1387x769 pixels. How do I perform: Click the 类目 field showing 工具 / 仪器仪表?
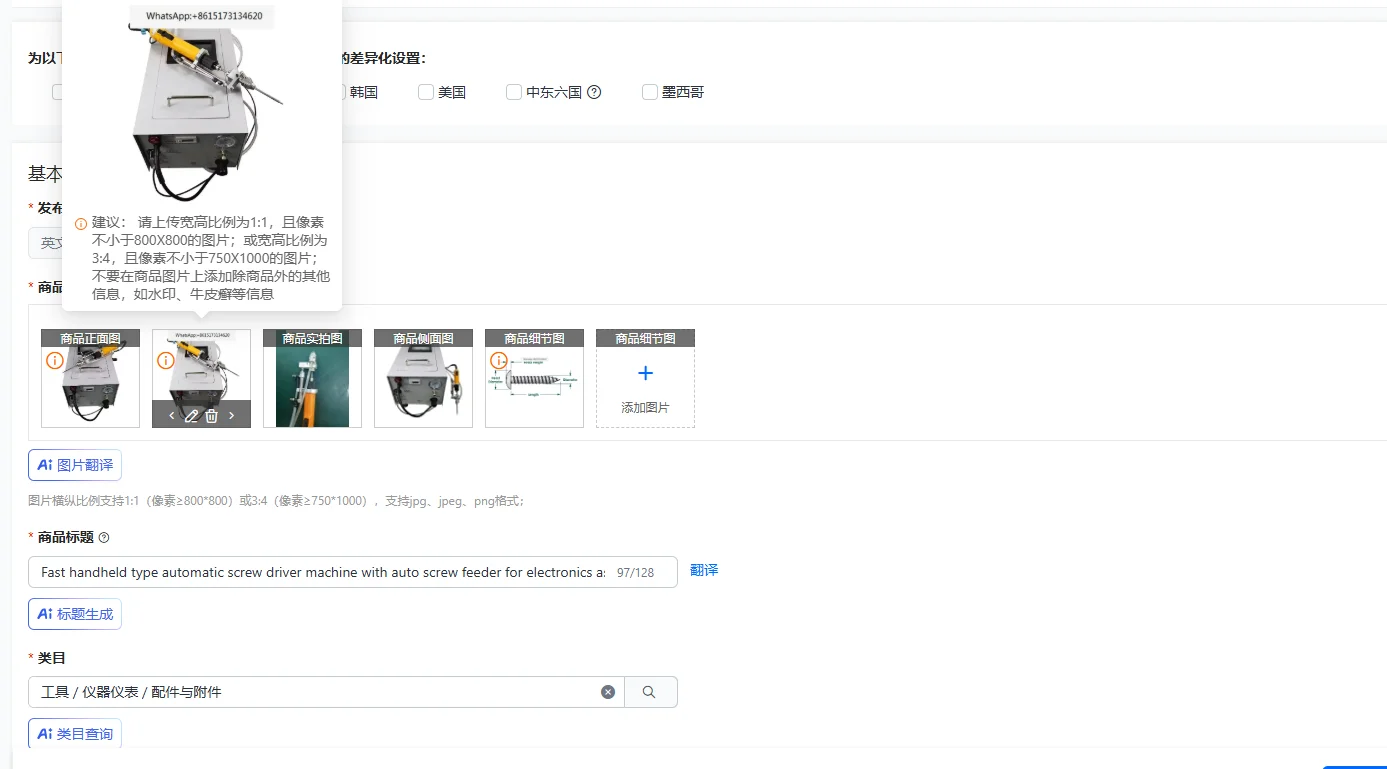pos(326,692)
